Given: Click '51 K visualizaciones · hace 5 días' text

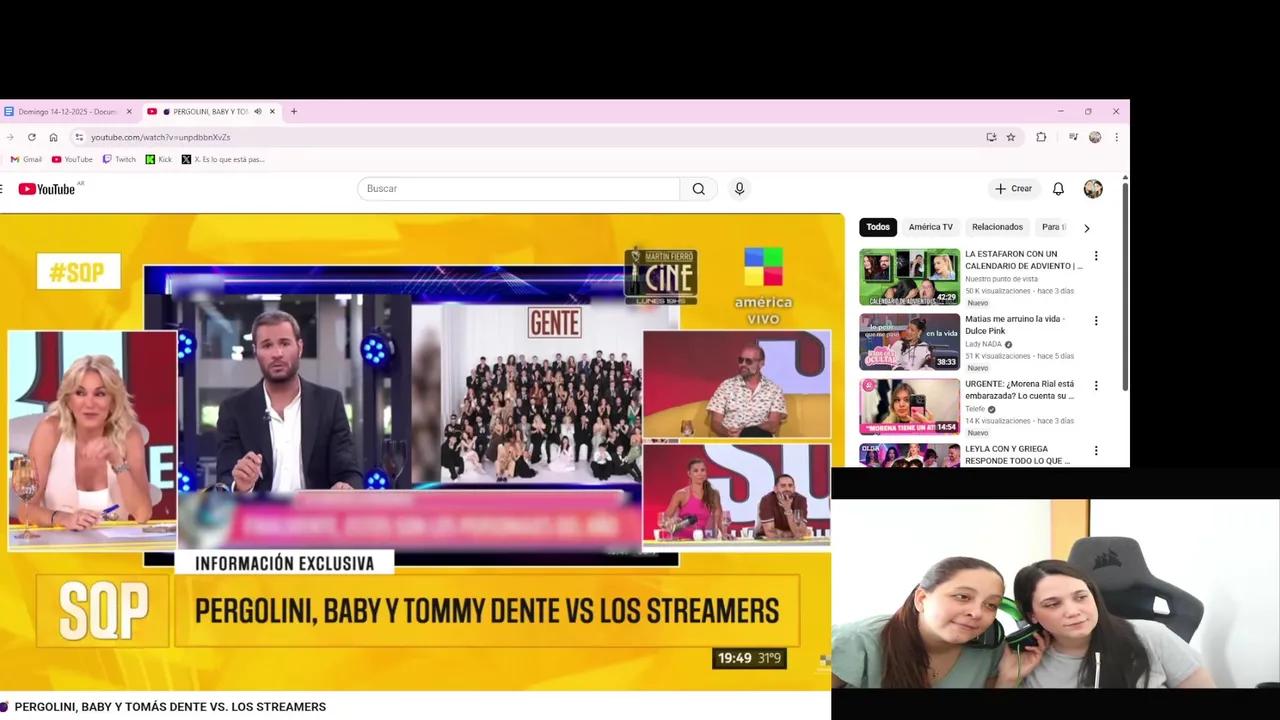Looking at the screenshot, I should click(x=1019, y=356).
